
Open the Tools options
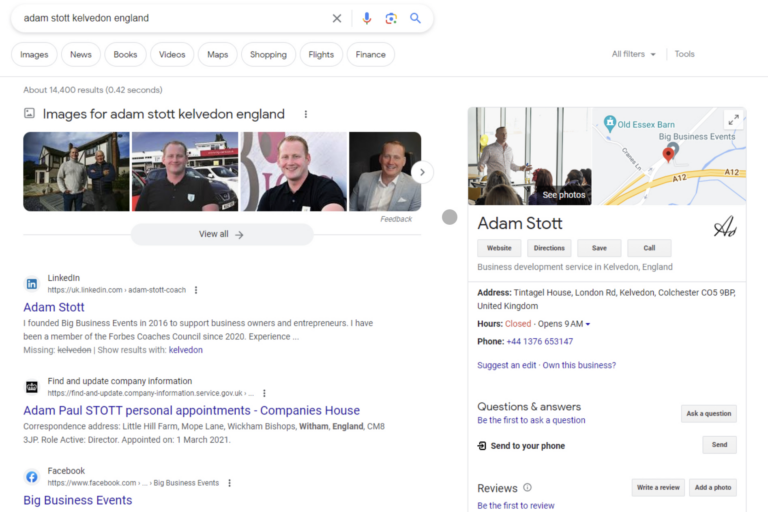684,54
